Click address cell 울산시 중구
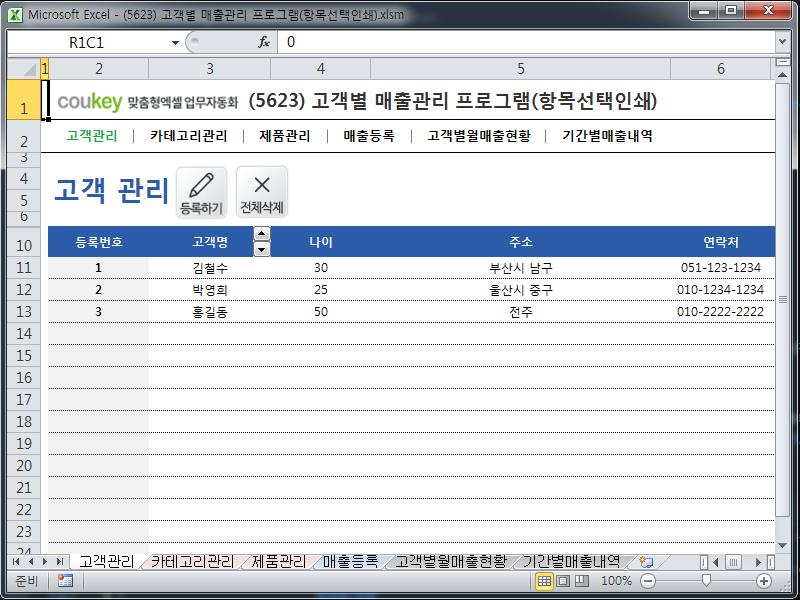The image size is (800, 600). pyautogui.click(x=520, y=290)
